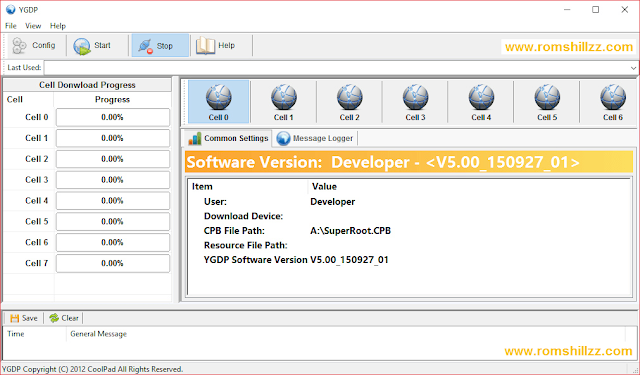This screenshot has height=375, width=640.
Task: Close the YGDP window
Action: 624,9
